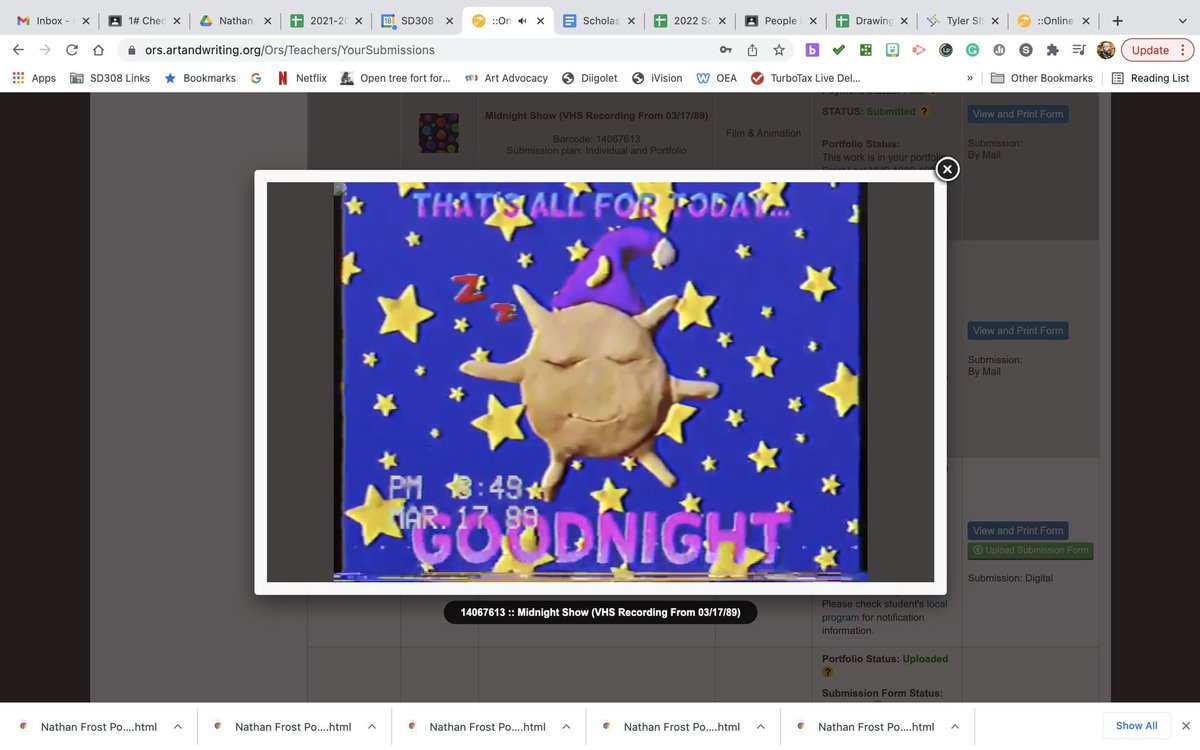Click View and Print Form for Midnight Show
The width and height of the screenshot is (1200, 750).
pos(1017,114)
